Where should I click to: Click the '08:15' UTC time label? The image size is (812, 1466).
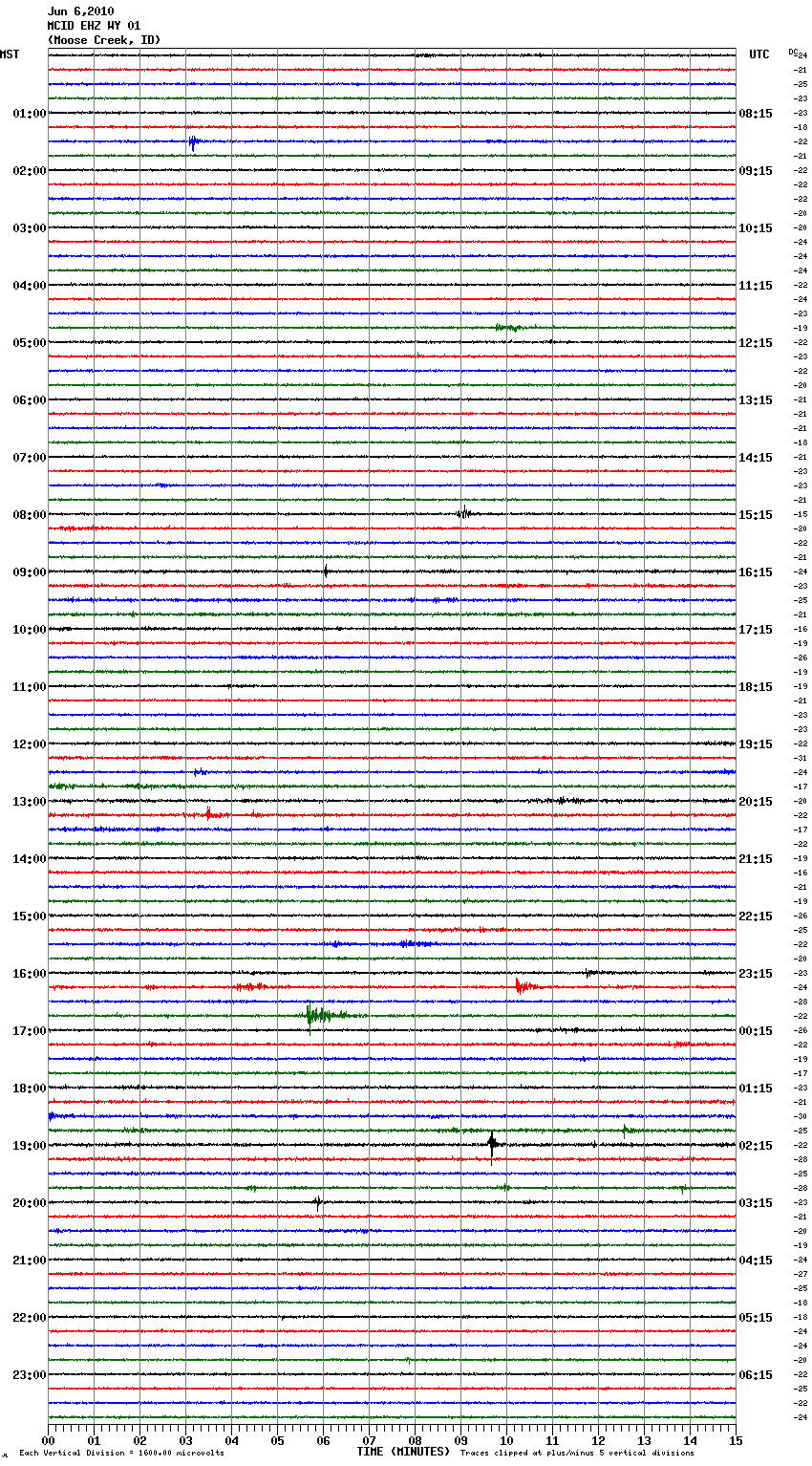tap(756, 114)
